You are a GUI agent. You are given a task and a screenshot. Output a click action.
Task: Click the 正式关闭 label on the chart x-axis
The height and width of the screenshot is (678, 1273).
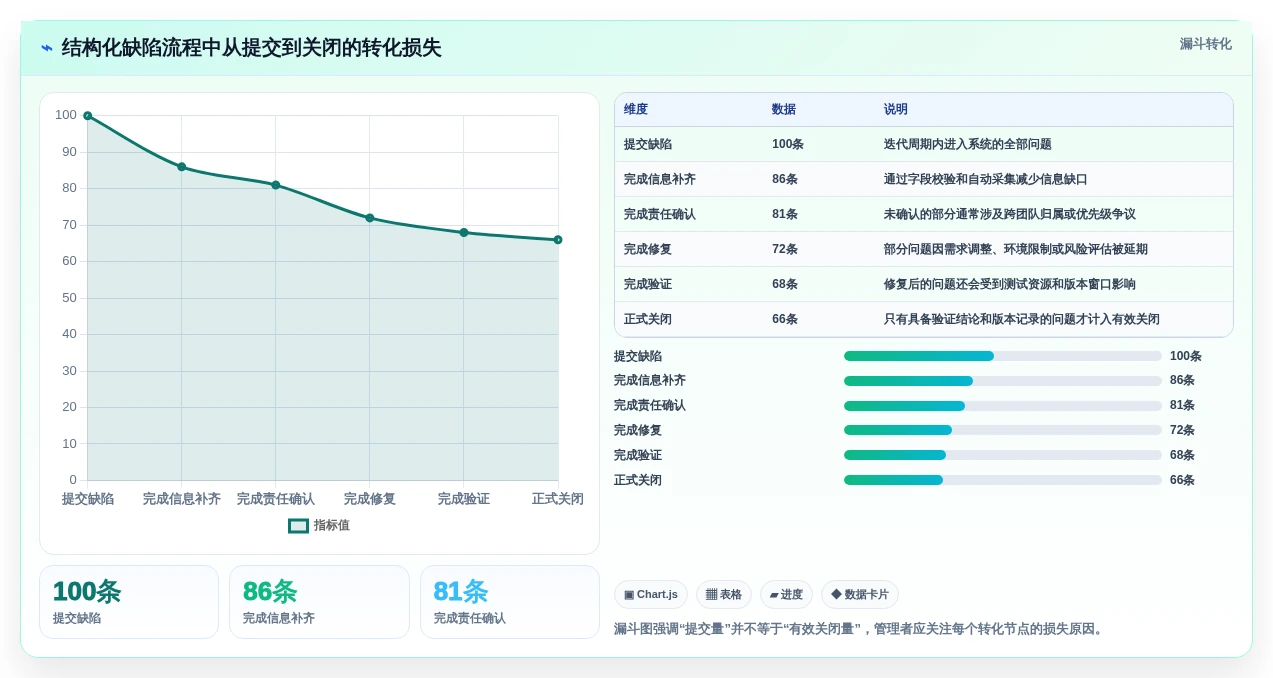tap(558, 499)
